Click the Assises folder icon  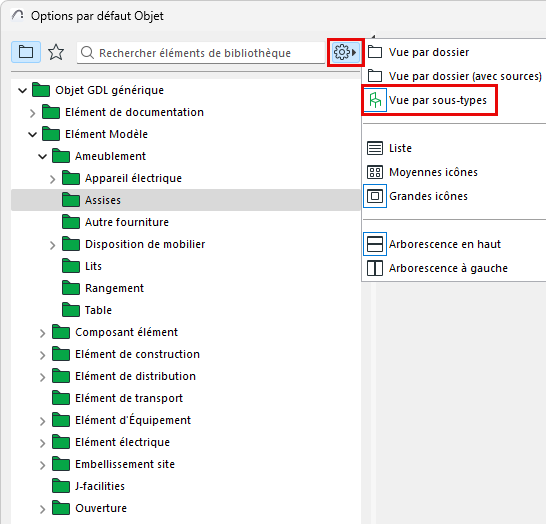point(71,200)
